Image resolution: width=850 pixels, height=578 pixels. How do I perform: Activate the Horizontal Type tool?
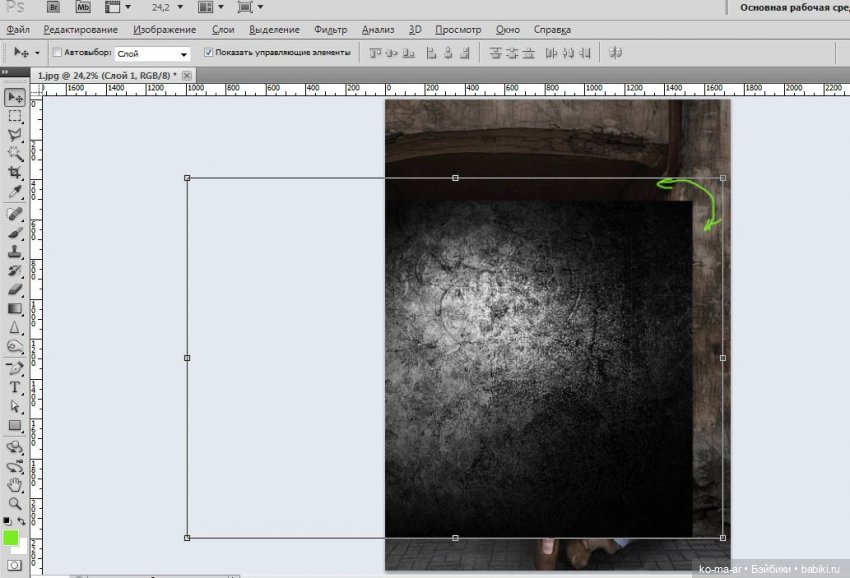(x=15, y=387)
